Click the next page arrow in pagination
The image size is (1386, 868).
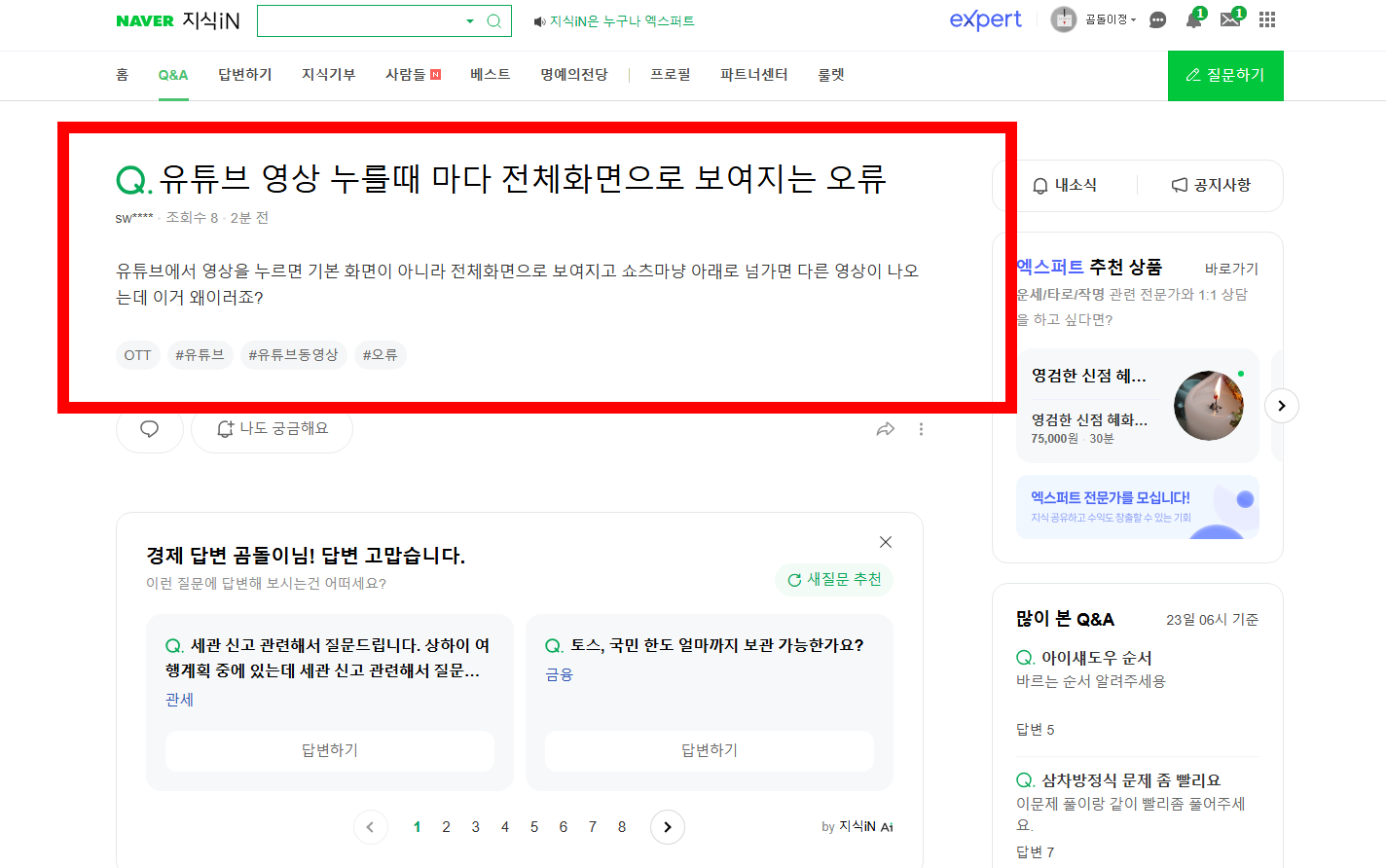(x=668, y=827)
